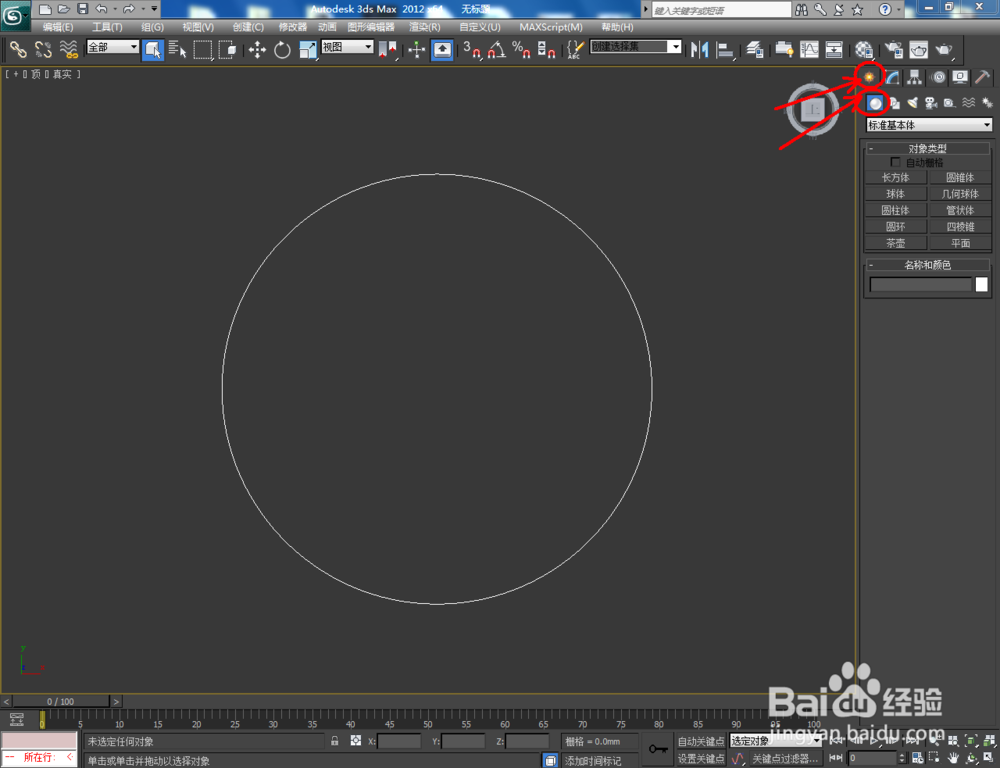Open the Curve Editor from the toolbar
Viewport: 1000px width, 768px height.
(x=809, y=49)
